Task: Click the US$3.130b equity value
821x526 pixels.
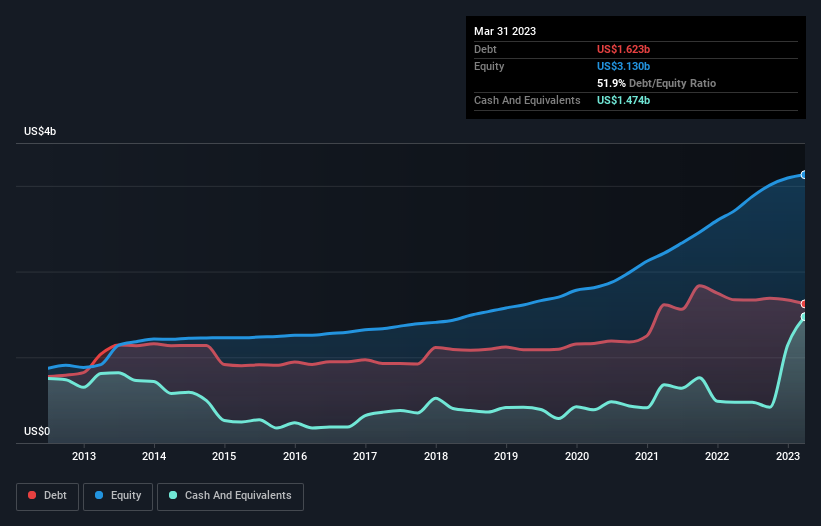Action: pos(623,66)
